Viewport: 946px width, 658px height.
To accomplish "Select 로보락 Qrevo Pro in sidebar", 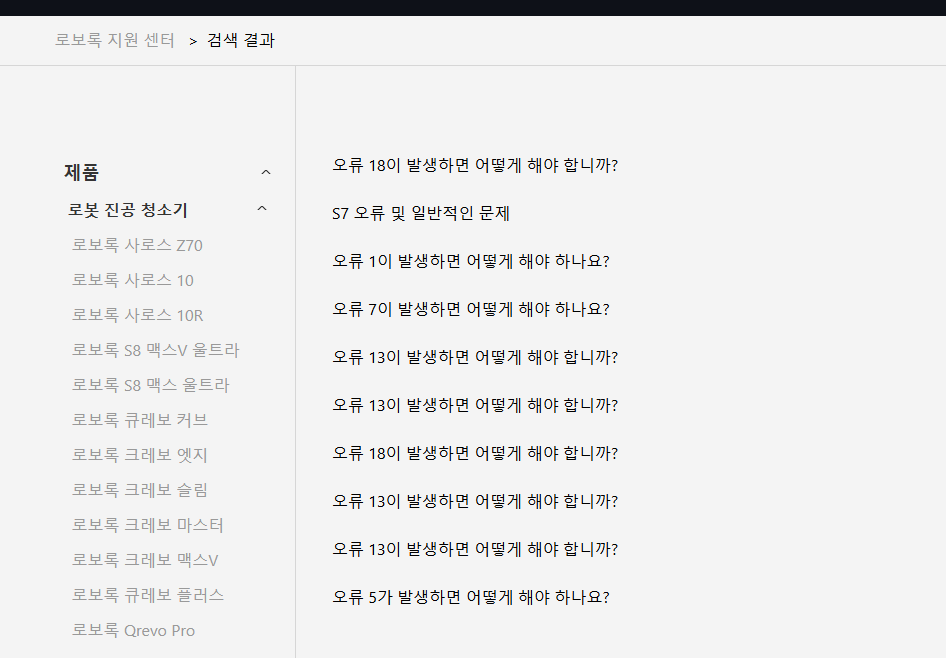I will pyautogui.click(x=133, y=631).
